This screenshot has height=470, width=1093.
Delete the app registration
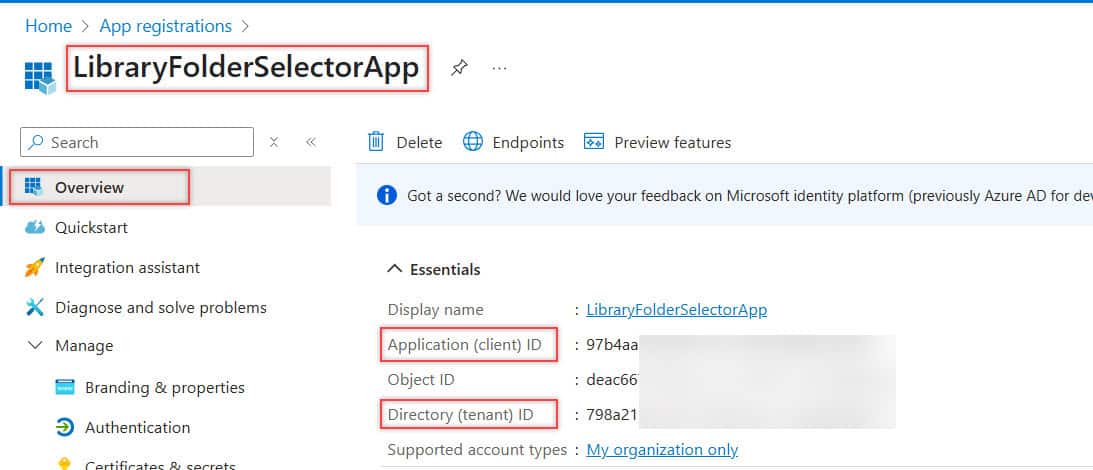(405, 142)
